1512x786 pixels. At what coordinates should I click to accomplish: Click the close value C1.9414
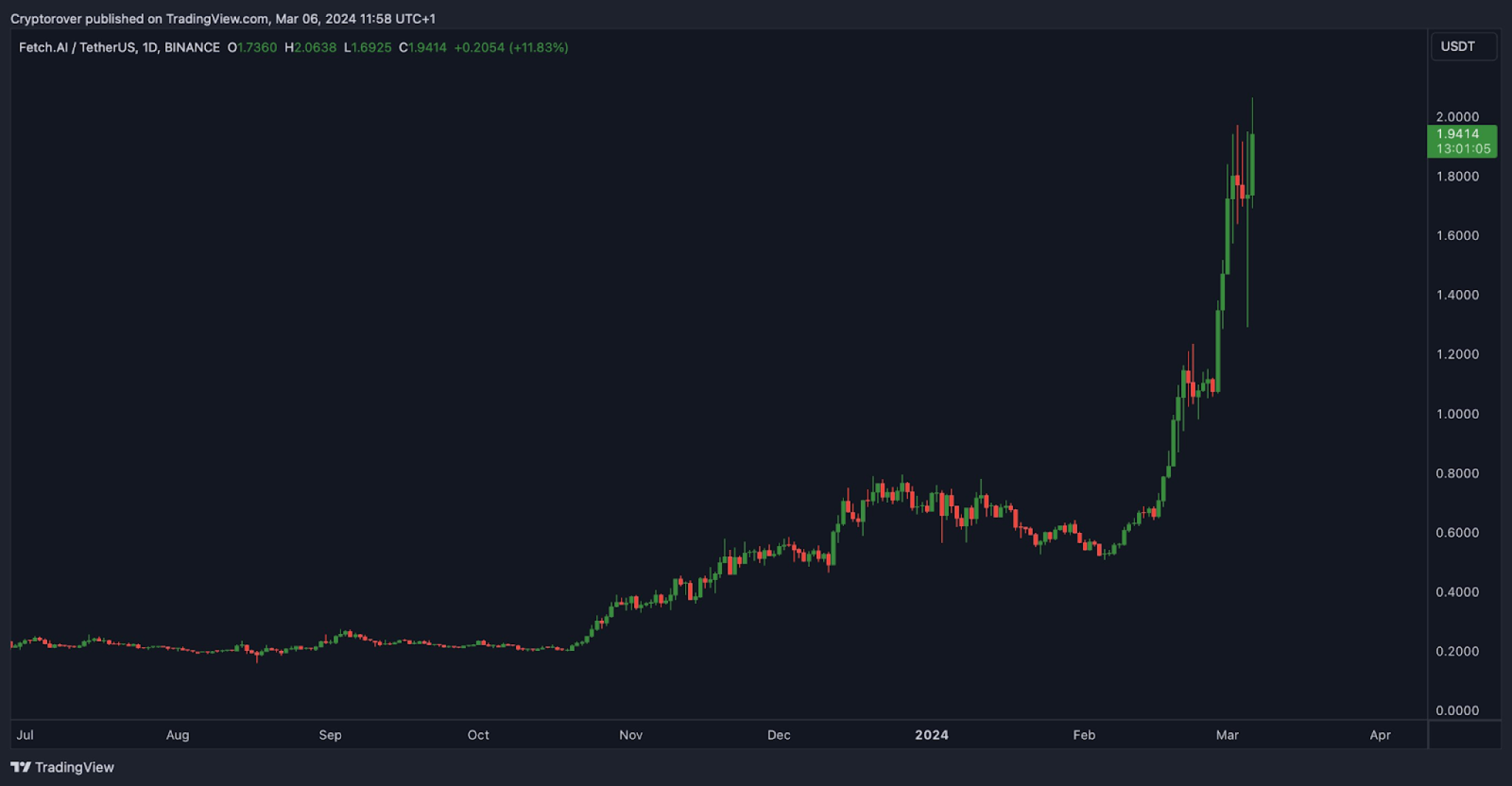coord(422,47)
